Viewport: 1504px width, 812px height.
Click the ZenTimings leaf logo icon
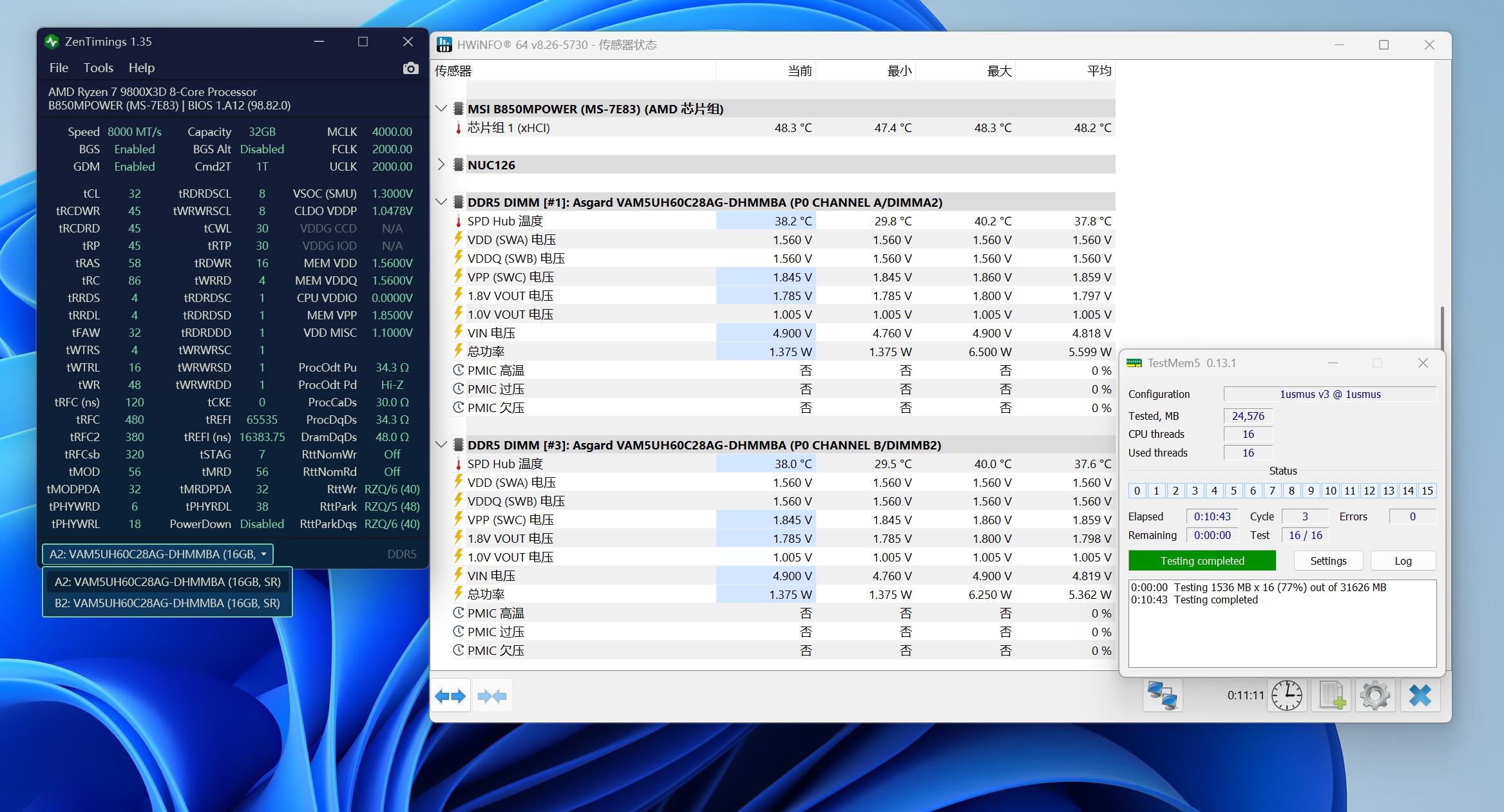click(x=53, y=41)
